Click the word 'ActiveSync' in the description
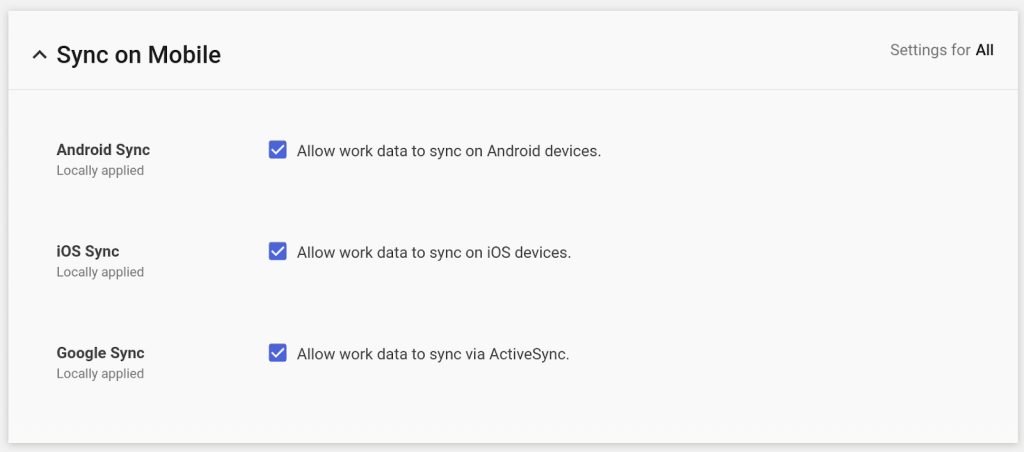The image size is (1024, 452). 528,353
